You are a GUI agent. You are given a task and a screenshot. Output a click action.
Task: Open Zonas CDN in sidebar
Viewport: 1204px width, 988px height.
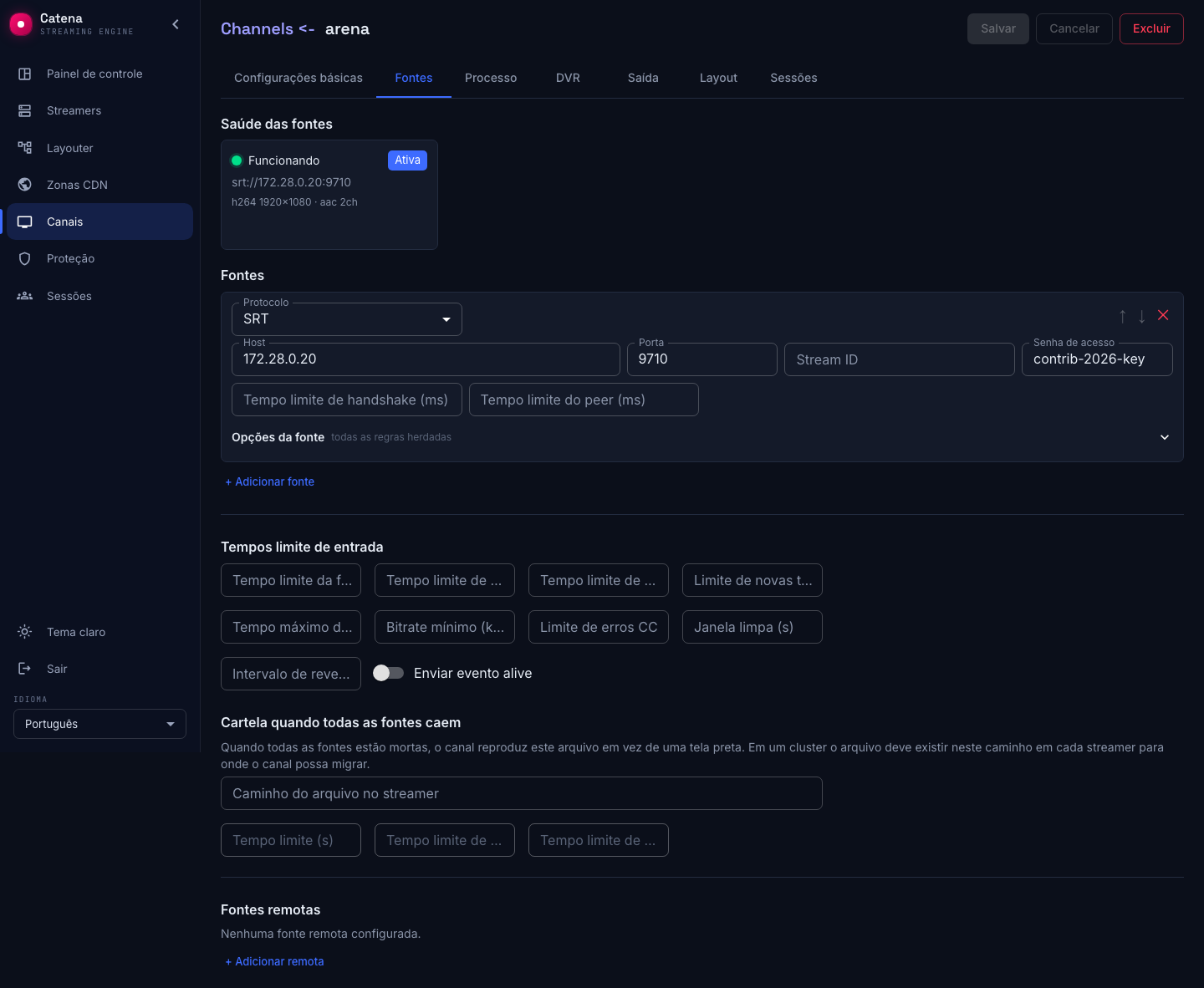pos(99,185)
